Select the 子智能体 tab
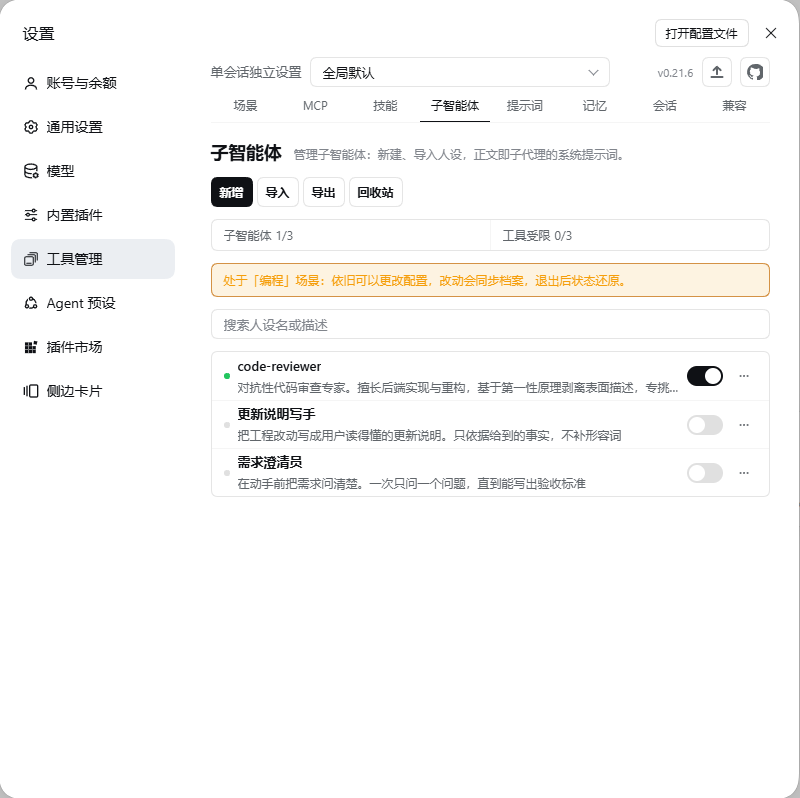The image size is (800, 798). click(x=455, y=106)
